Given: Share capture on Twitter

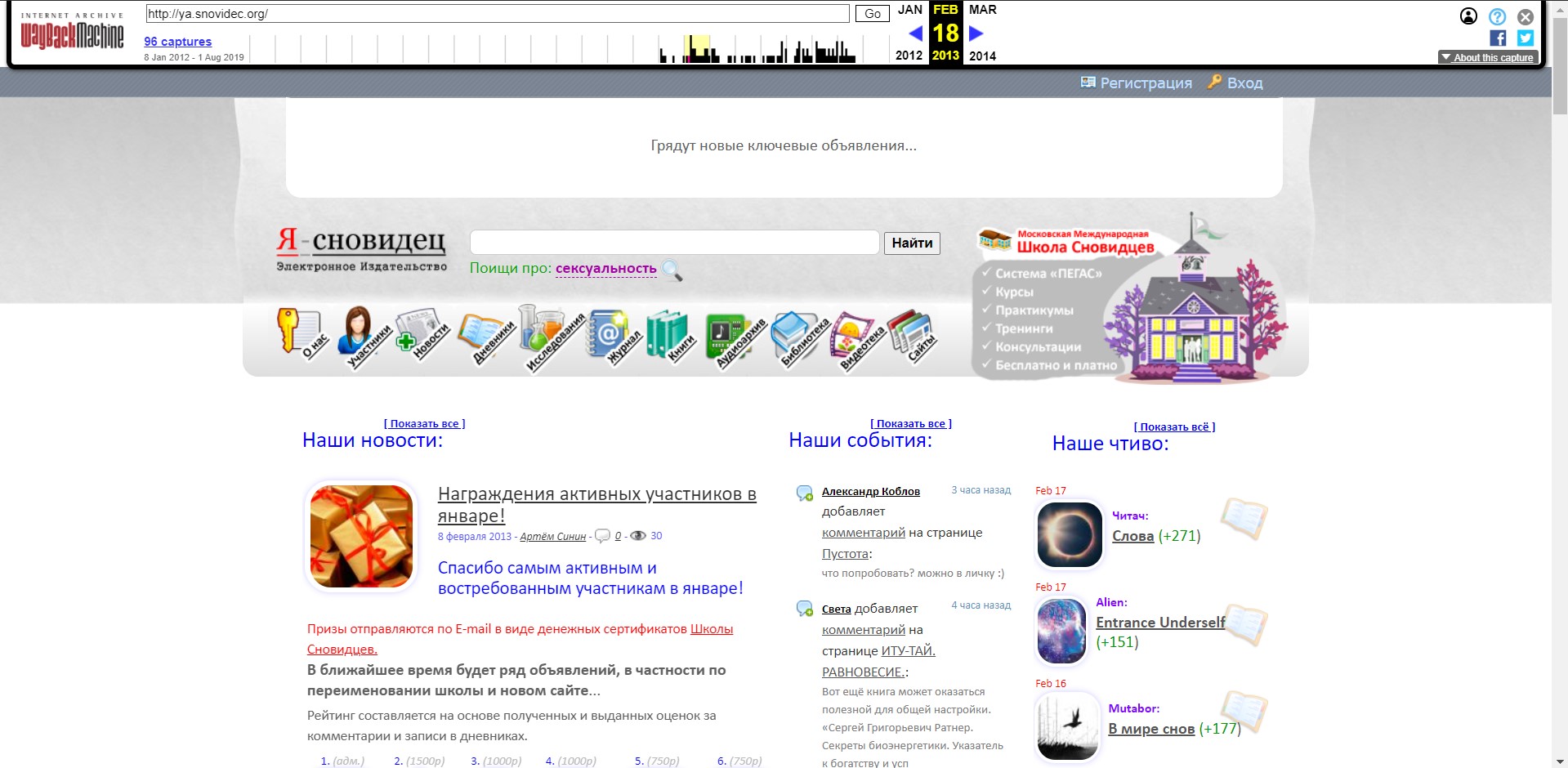Looking at the screenshot, I should pos(1526,38).
